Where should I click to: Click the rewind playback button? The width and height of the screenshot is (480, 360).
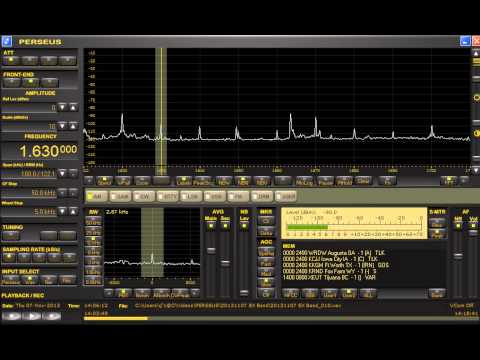pos(12,315)
